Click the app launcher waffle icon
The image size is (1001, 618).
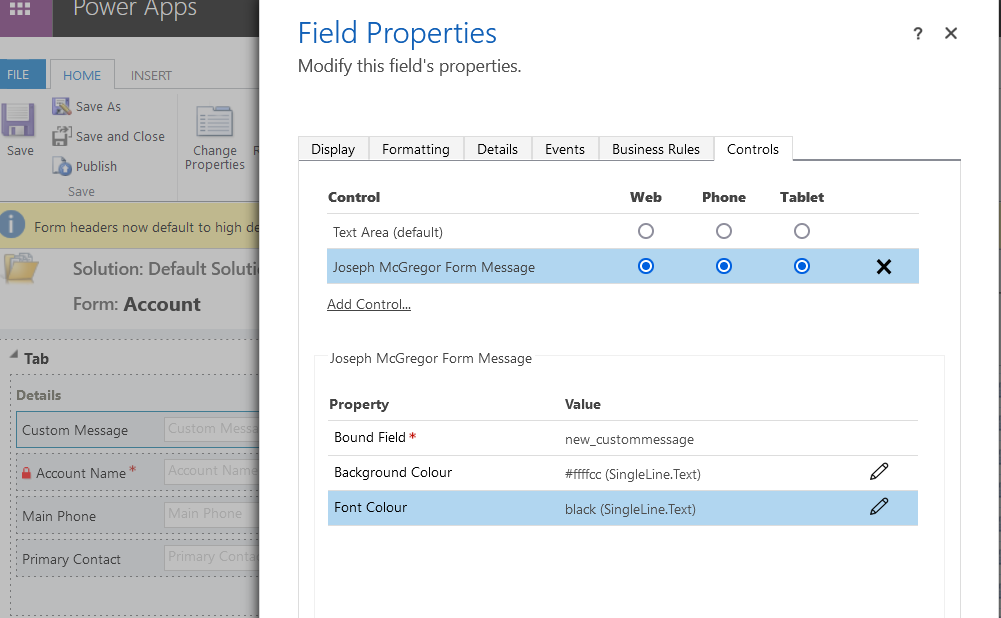pyautogui.click(x=20, y=10)
